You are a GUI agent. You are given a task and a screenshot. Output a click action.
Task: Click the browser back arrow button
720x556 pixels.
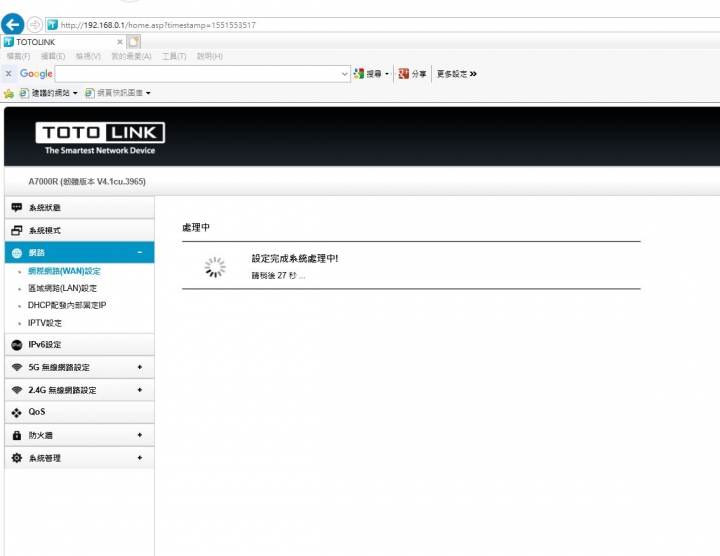(12, 24)
